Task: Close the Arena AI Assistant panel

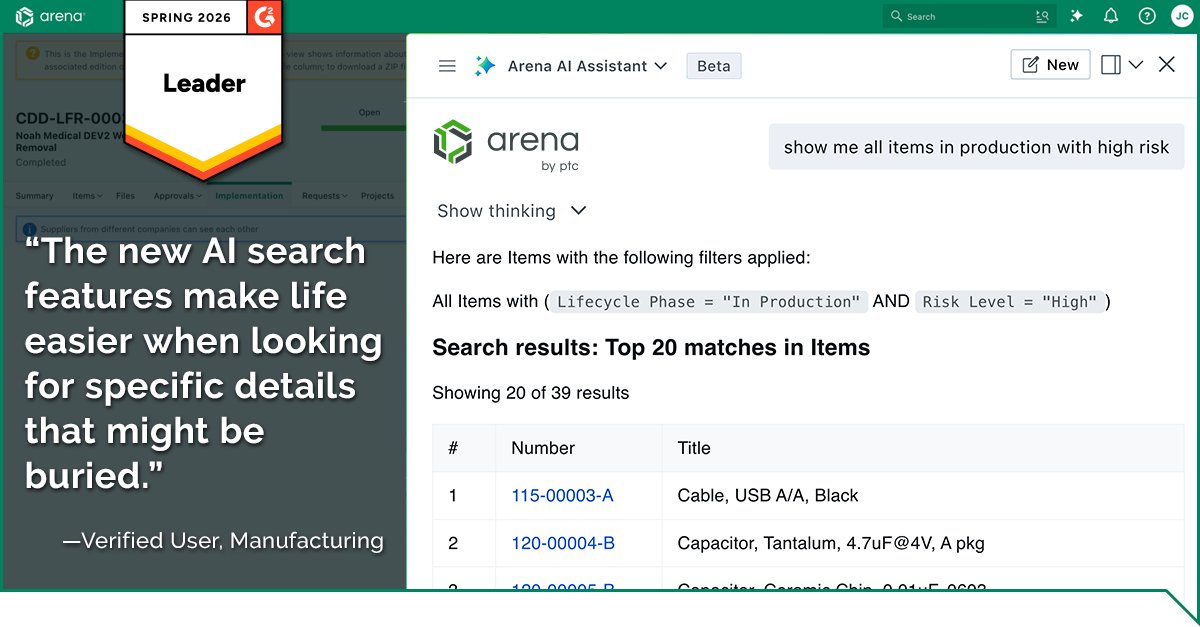Action: pos(1166,65)
